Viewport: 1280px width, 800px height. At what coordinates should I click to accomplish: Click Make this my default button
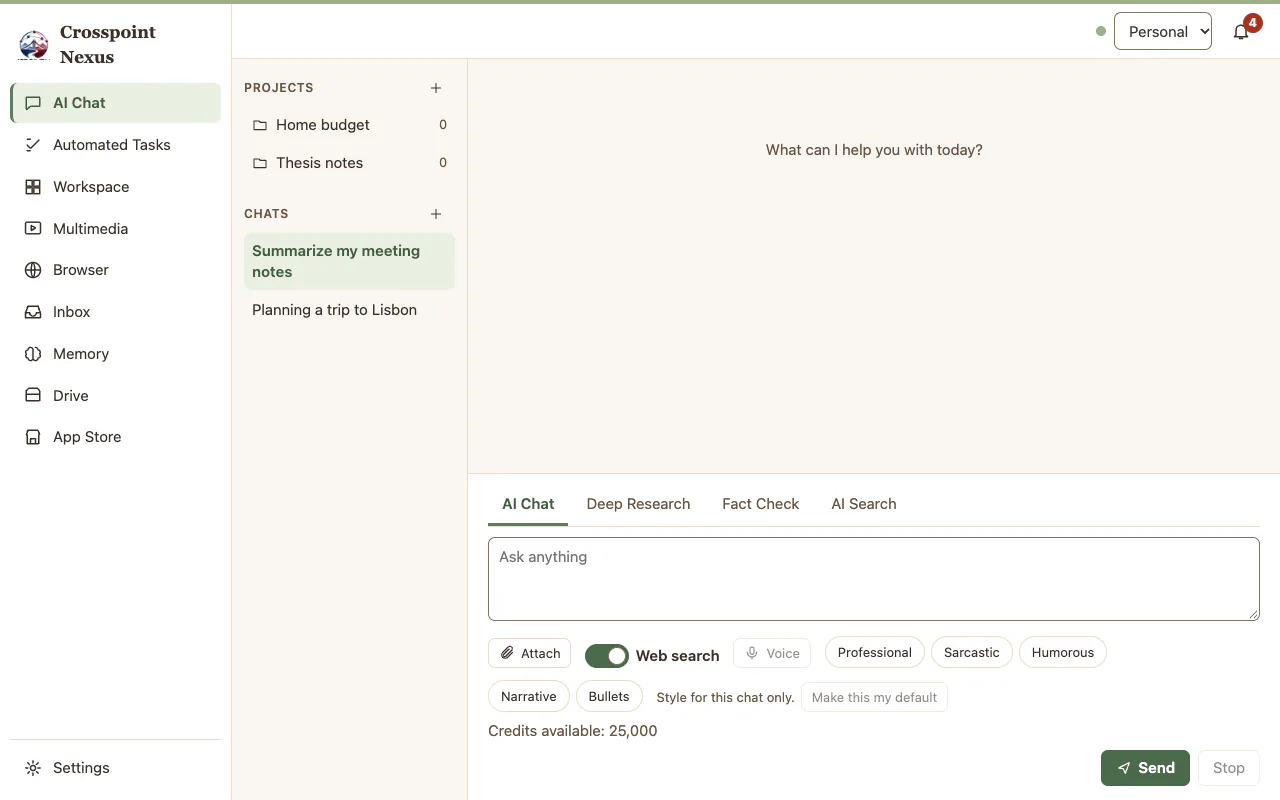[x=875, y=697]
